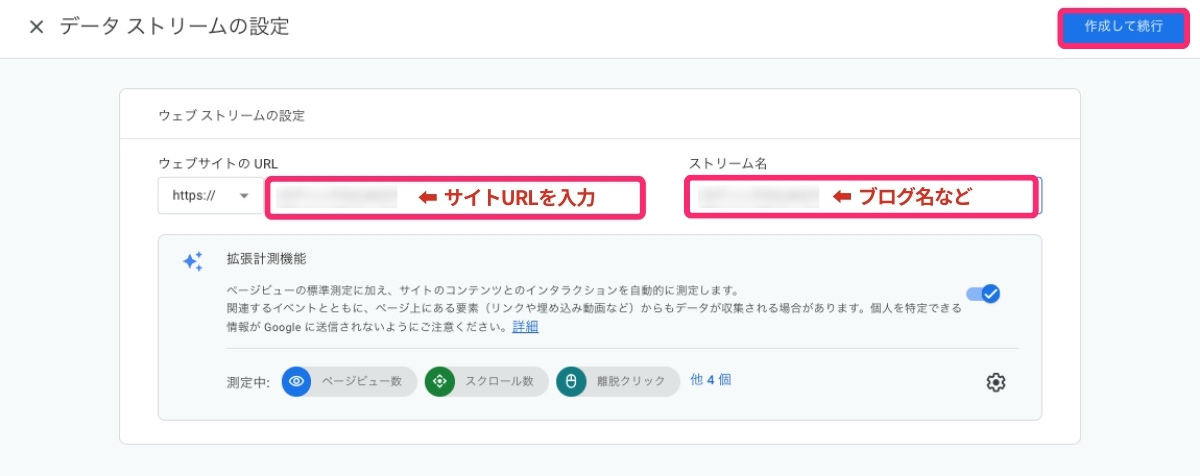The image size is (1200, 476).
Task: Open enhanced measurement gear settings
Action: click(995, 382)
